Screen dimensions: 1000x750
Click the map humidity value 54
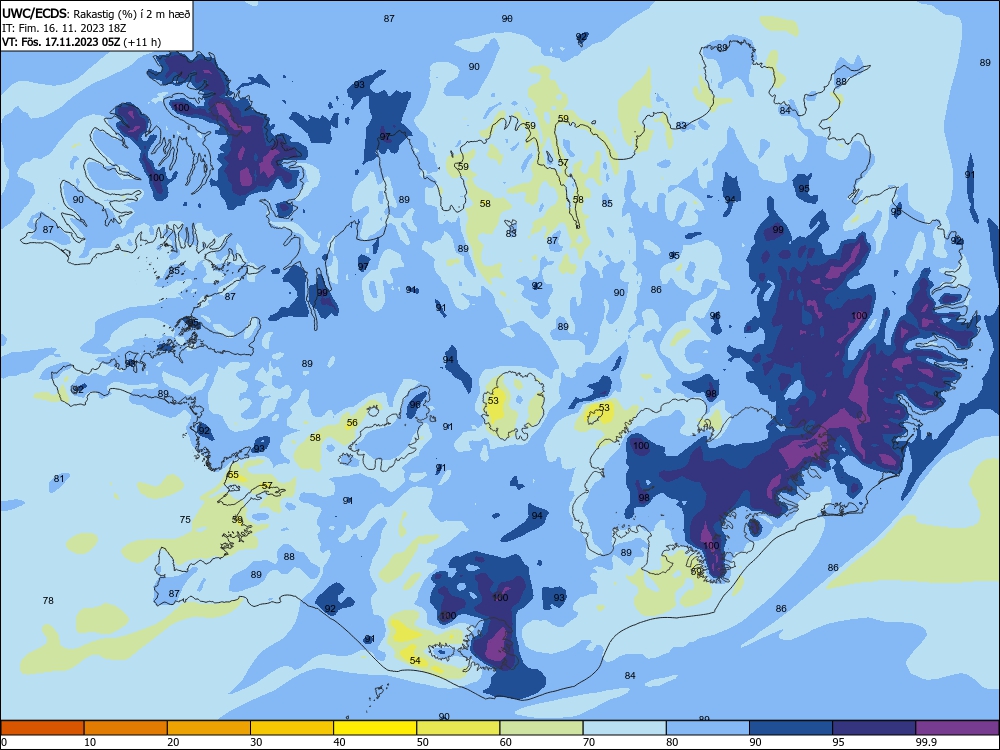[x=415, y=660]
